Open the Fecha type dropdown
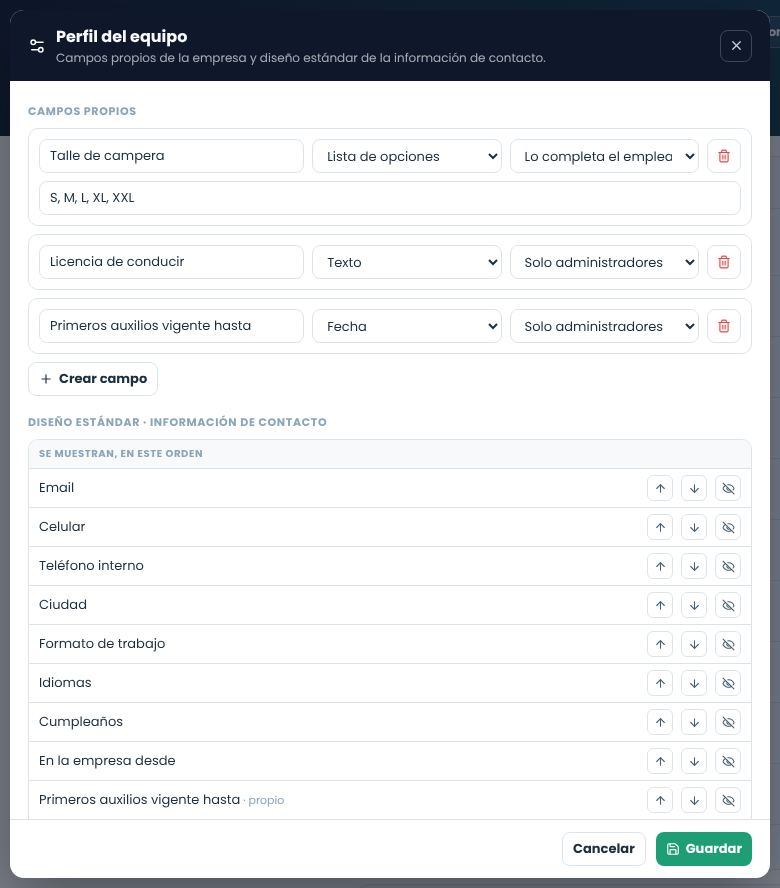The image size is (780, 888). 407,326
